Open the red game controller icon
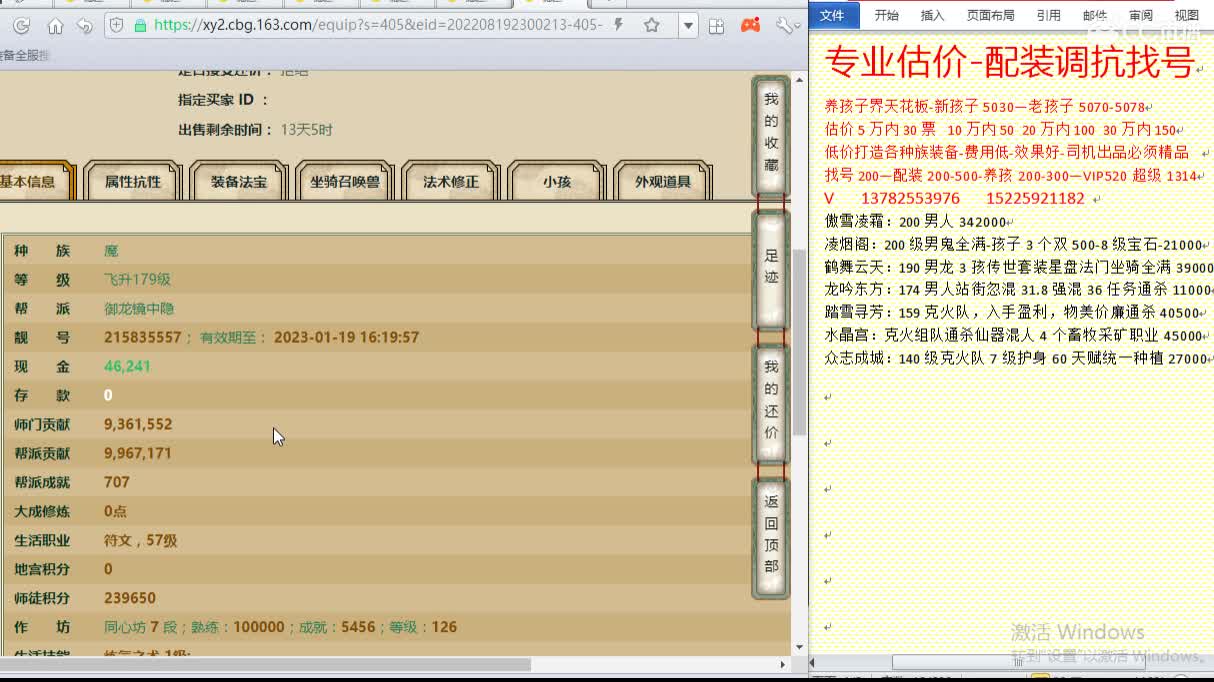 (750, 25)
